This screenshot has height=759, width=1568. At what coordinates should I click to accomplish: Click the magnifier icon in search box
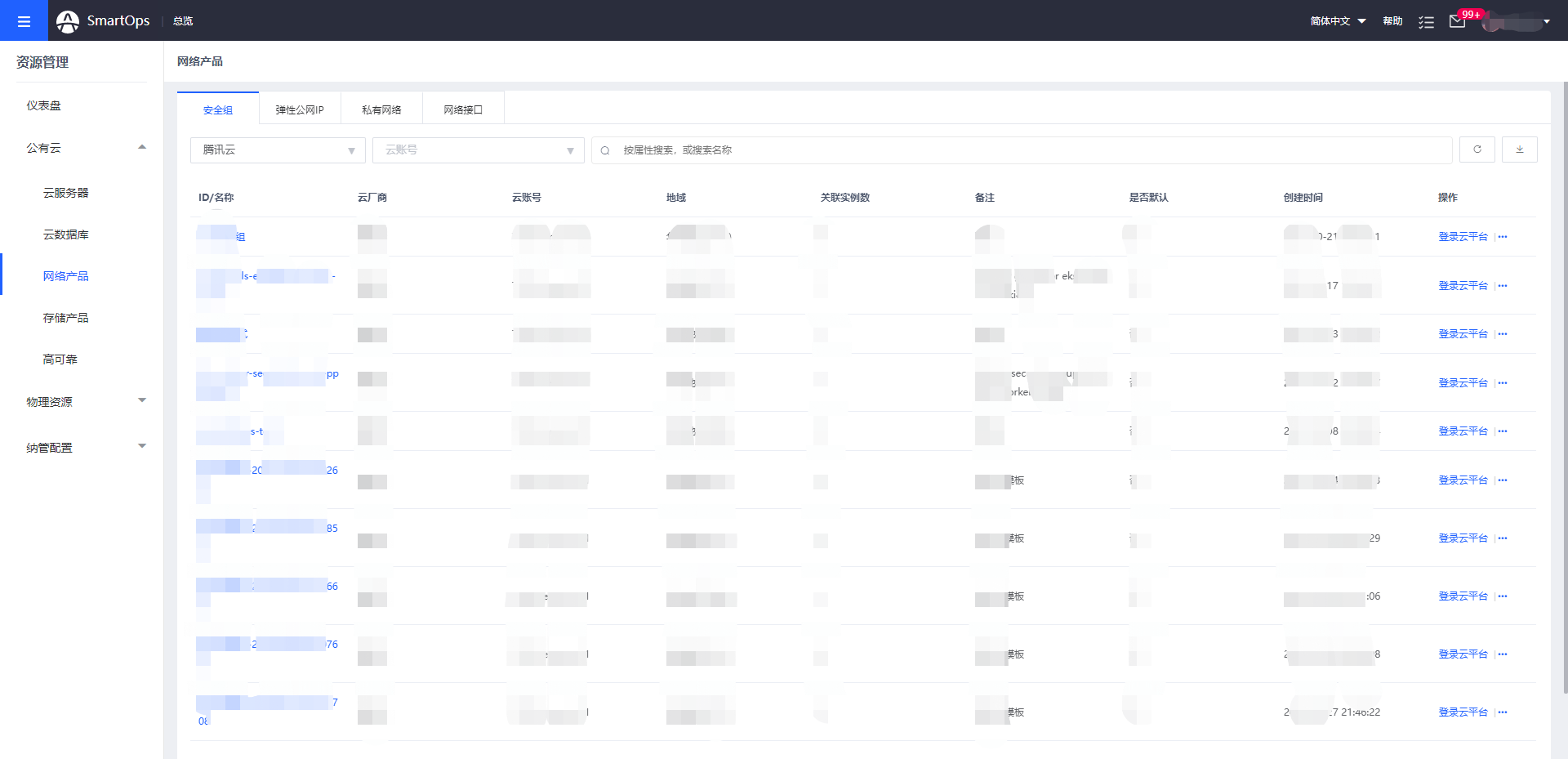point(605,150)
